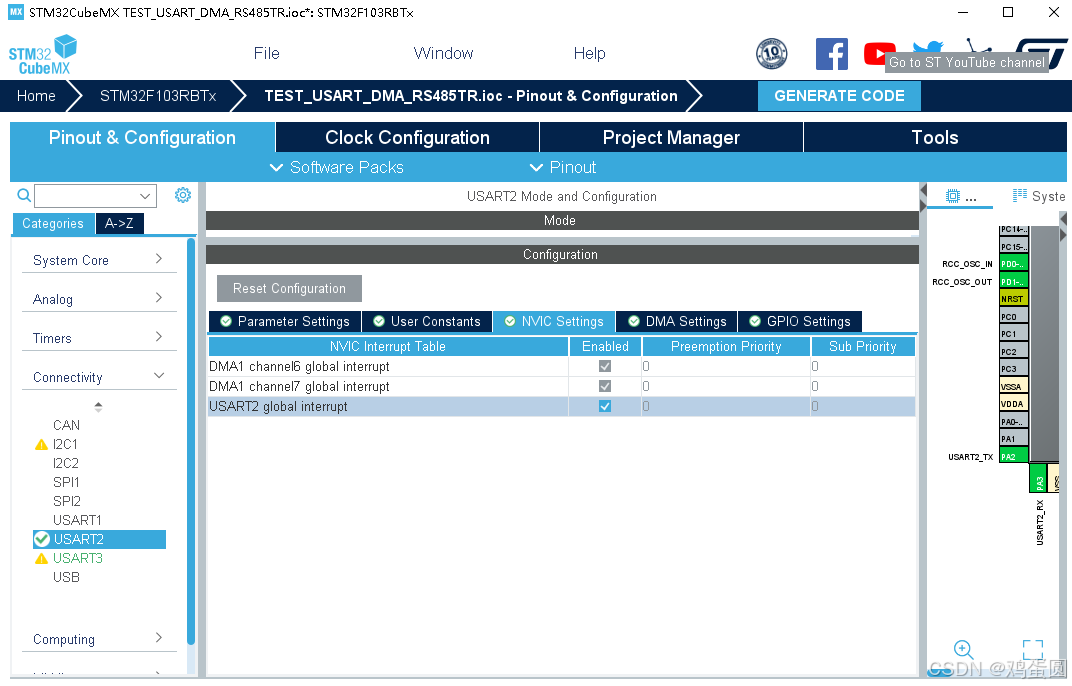Image resolution: width=1072 pixels, height=686 pixels.
Task: Click the search magnifier icon in categories panel
Action: (x=24, y=196)
